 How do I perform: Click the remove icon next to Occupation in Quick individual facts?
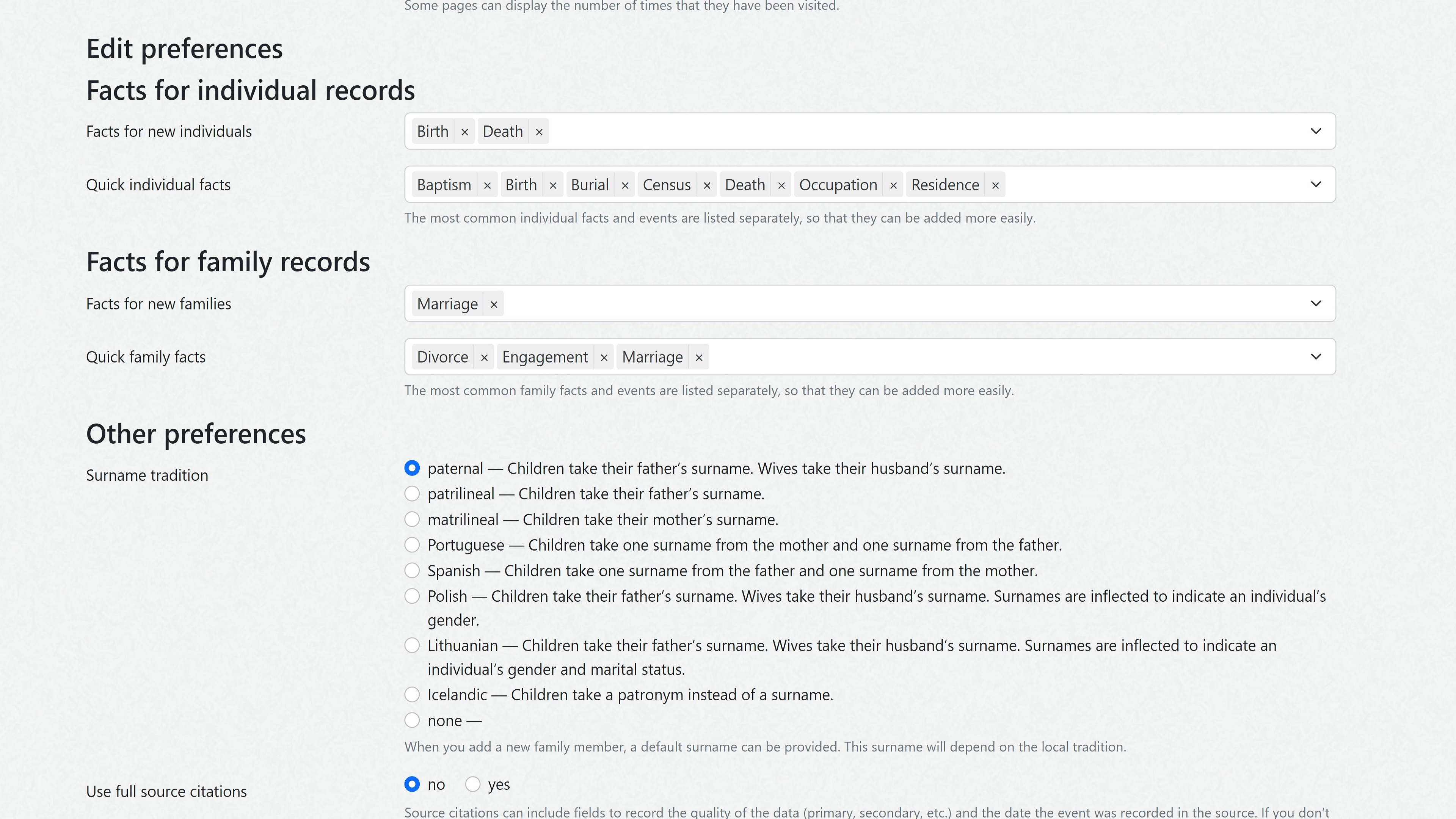click(893, 184)
